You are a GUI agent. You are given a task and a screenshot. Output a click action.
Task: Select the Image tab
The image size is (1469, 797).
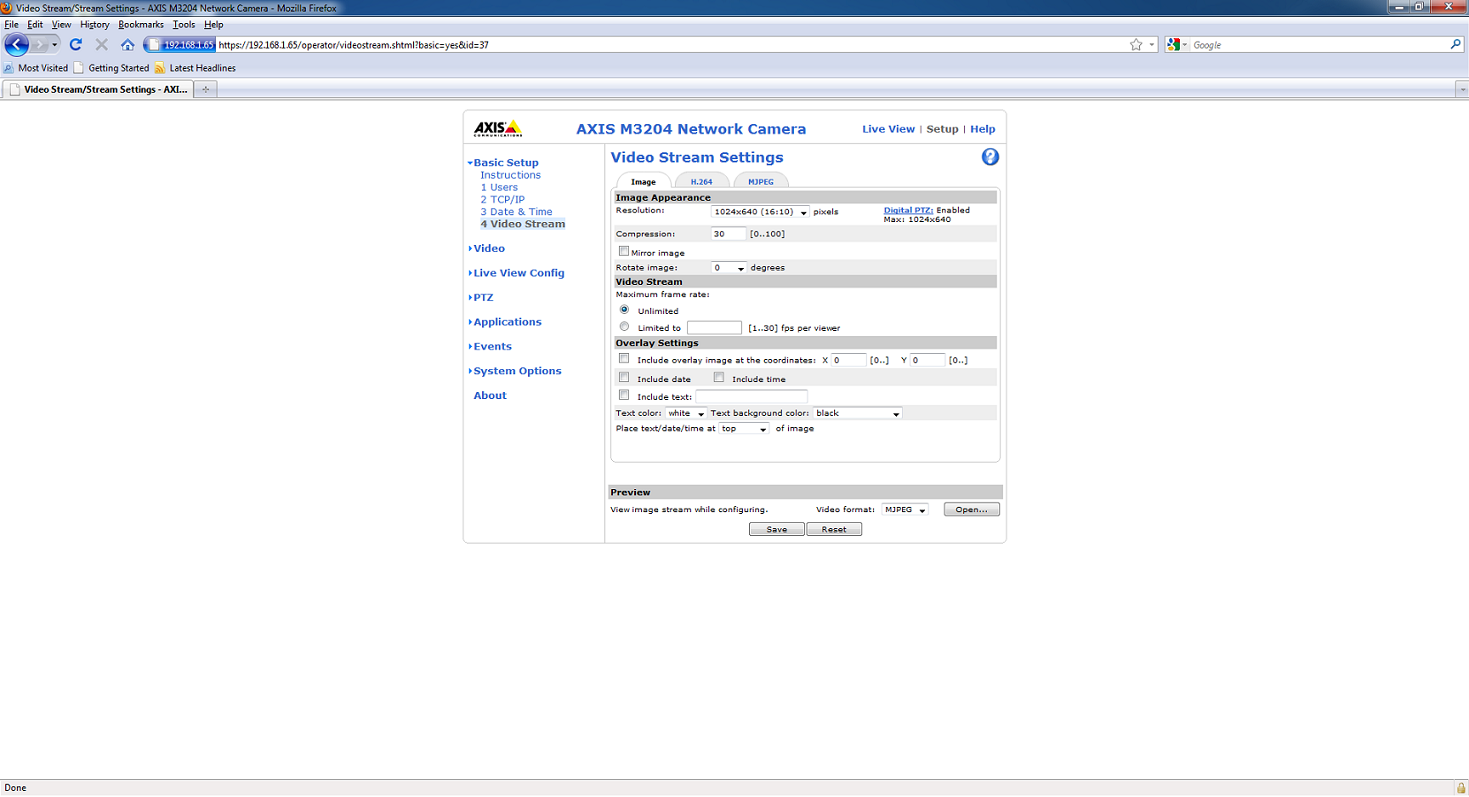click(643, 181)
